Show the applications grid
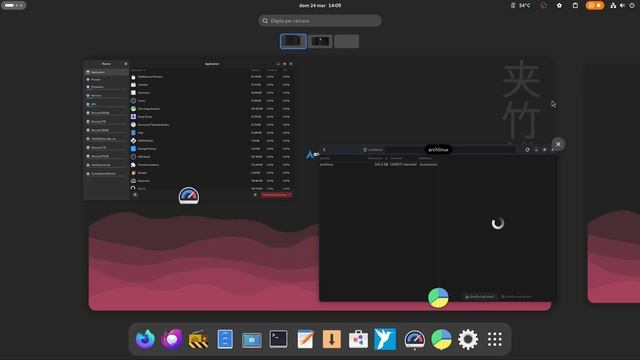640x360 pixels. 495,339
